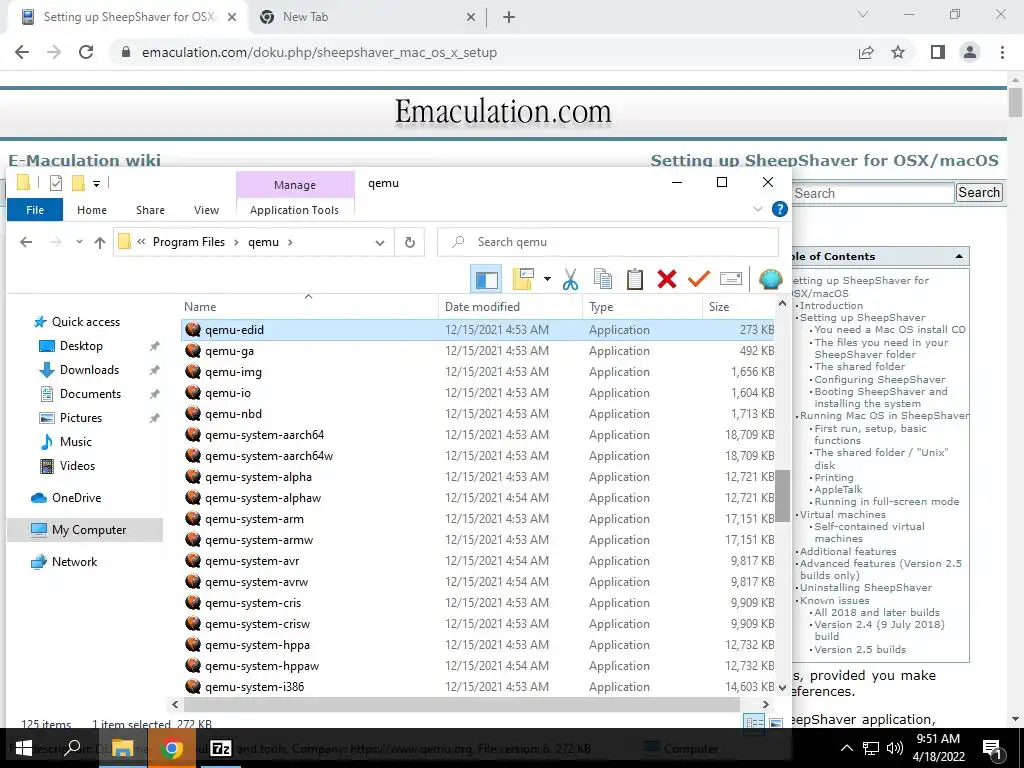The image size is (1024, 768).
Task: Go up one folder level
Action: coord(99,242)
